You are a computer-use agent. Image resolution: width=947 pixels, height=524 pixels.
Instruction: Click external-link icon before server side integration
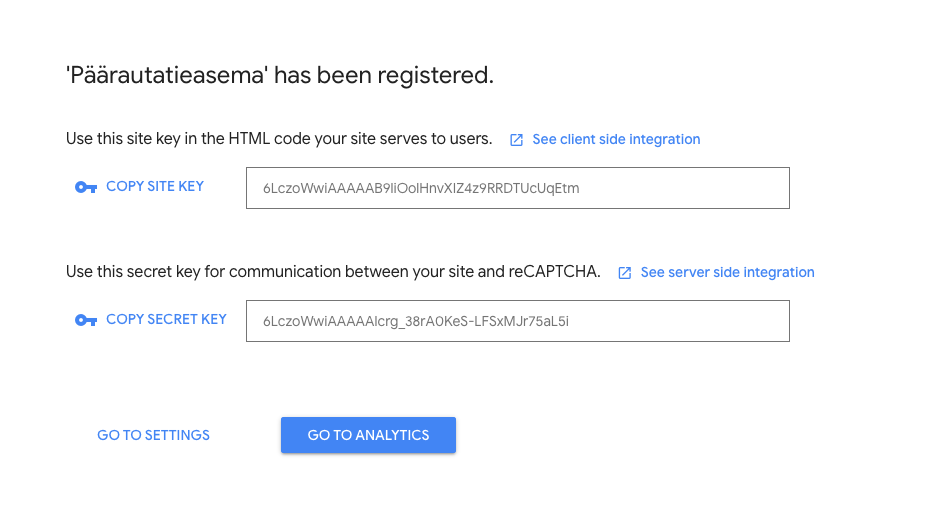point(624,273)
